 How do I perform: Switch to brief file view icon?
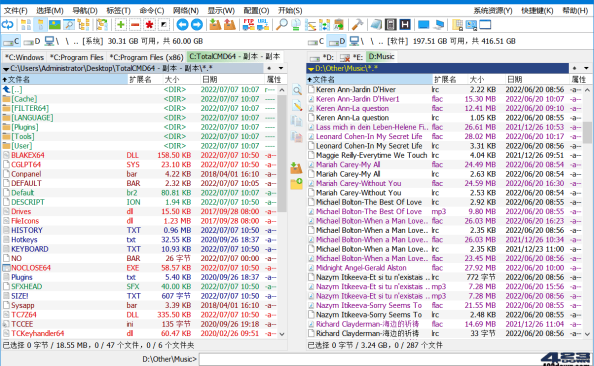[26, 25]
